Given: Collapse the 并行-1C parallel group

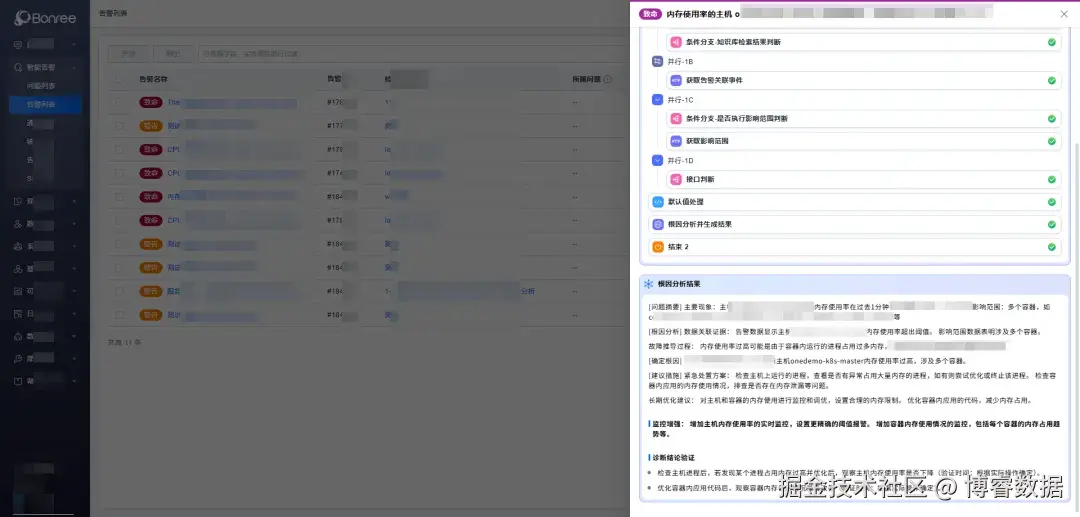Looking at the screenshot, I should point(657,100).
